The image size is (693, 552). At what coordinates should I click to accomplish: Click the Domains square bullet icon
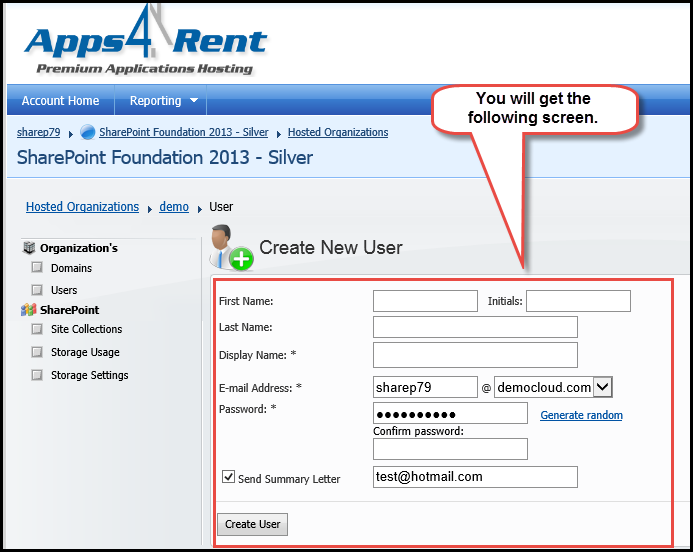[x=37, y=267]
